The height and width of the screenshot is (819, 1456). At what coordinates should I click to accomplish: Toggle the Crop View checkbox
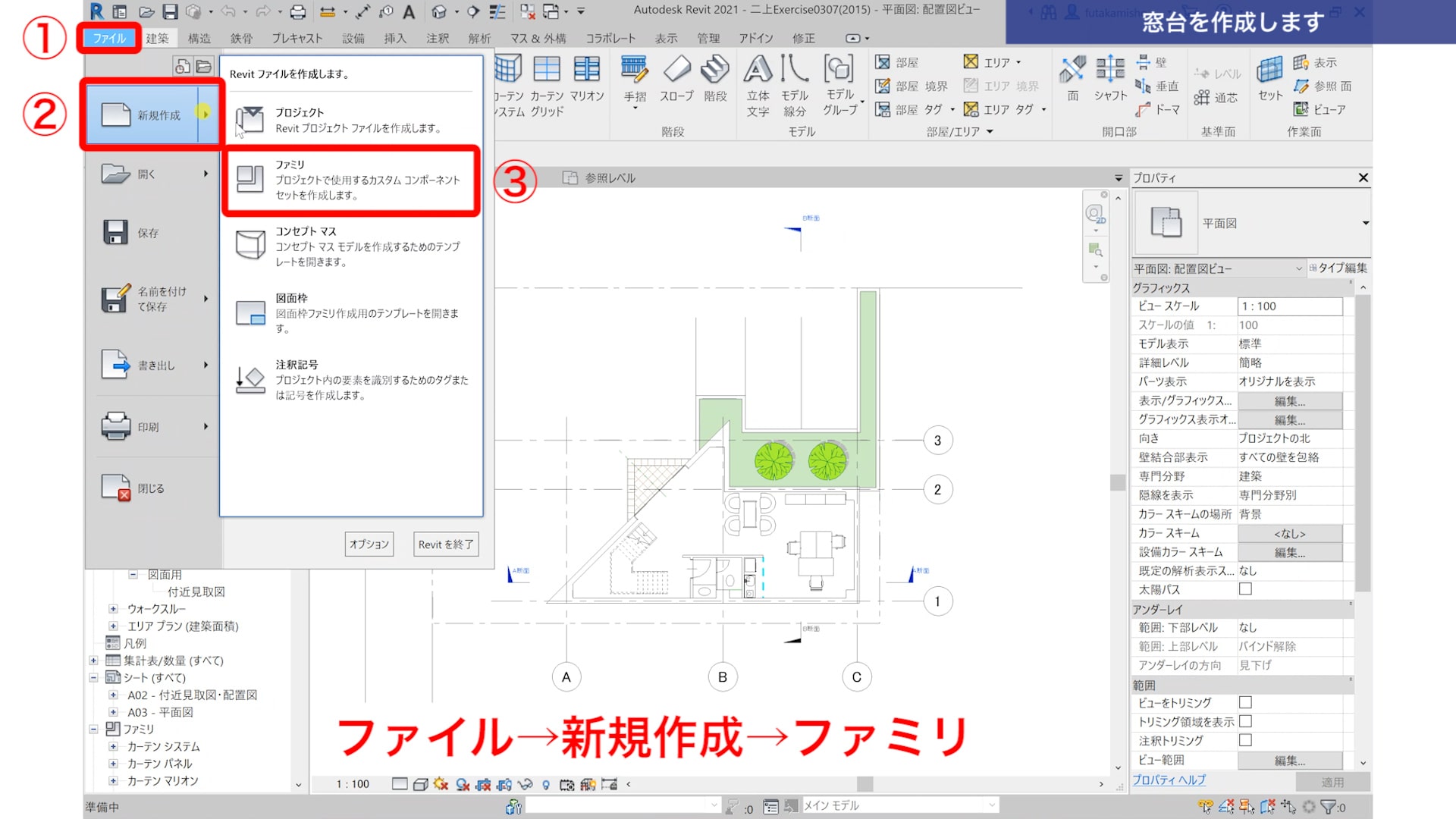1245,703
